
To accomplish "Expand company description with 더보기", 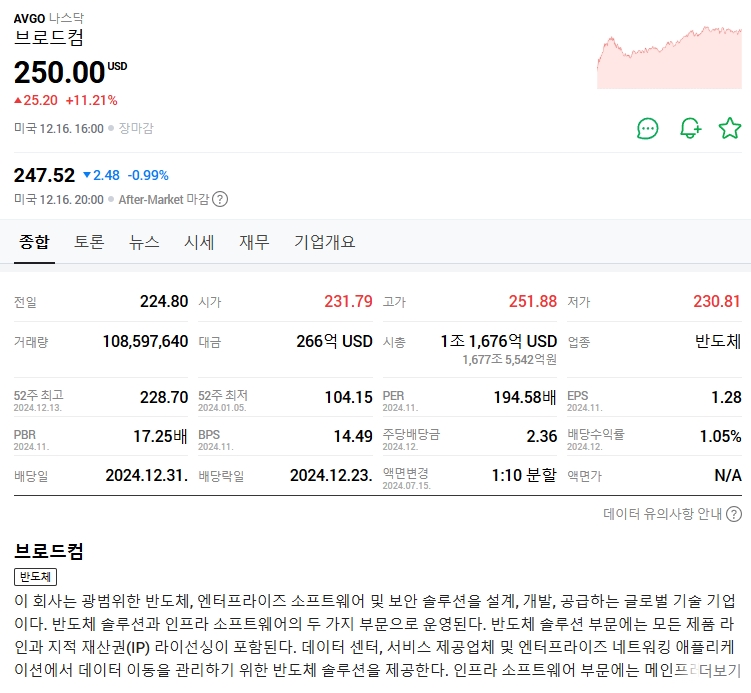I will tap(719, 670).
